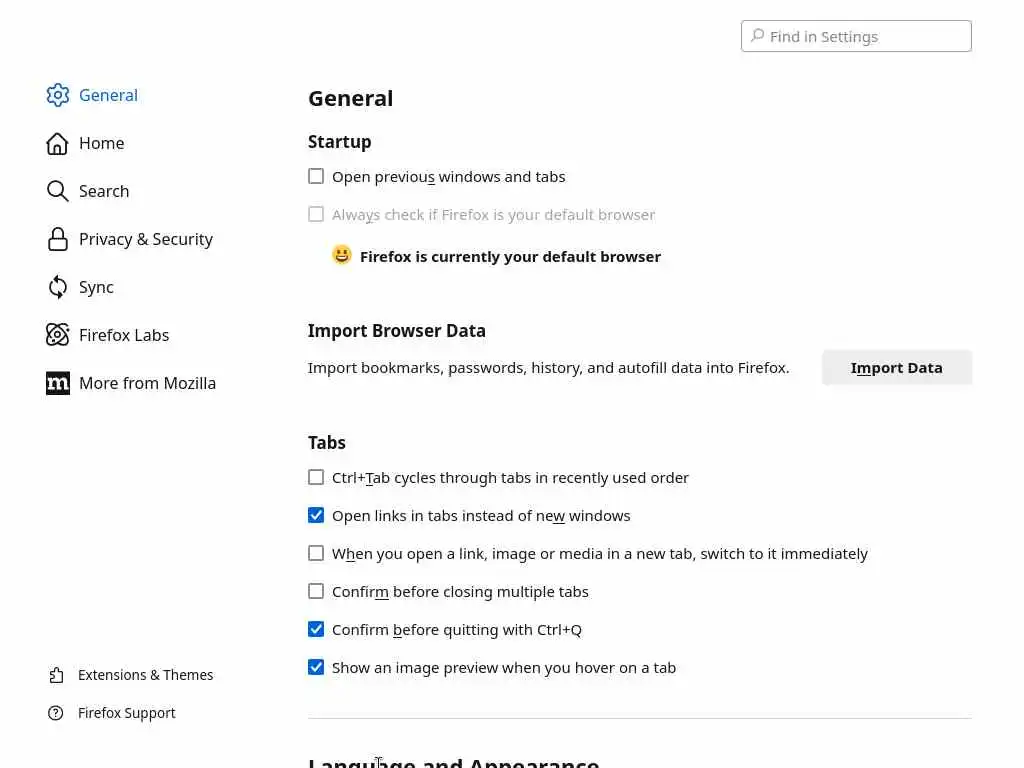Go to the Firefox Labs settings category
1024x768 pixels.
coord(123,335)
